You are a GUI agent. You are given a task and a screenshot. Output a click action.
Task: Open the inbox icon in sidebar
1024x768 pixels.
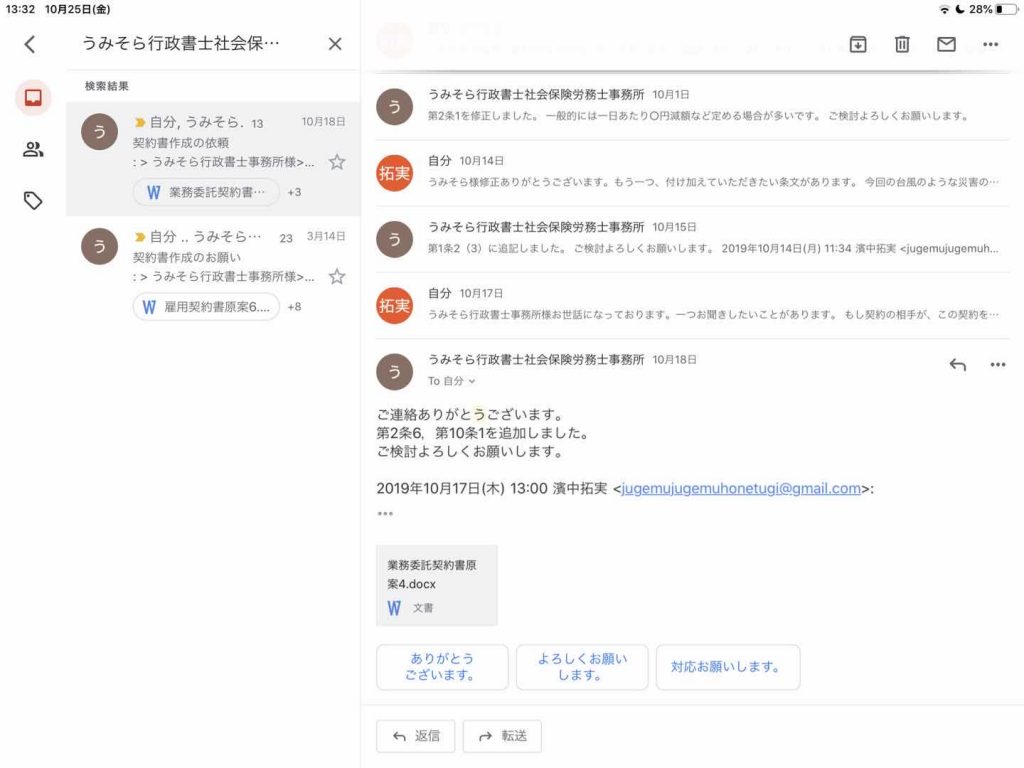click(33, 98)
